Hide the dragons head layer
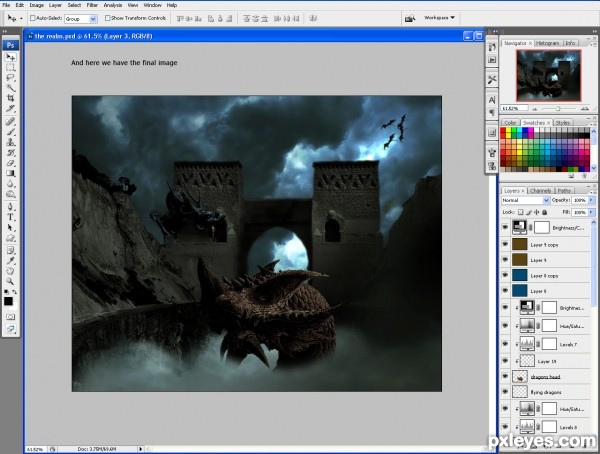The height and width of the screenshot is (454, 600). point(505,377)
